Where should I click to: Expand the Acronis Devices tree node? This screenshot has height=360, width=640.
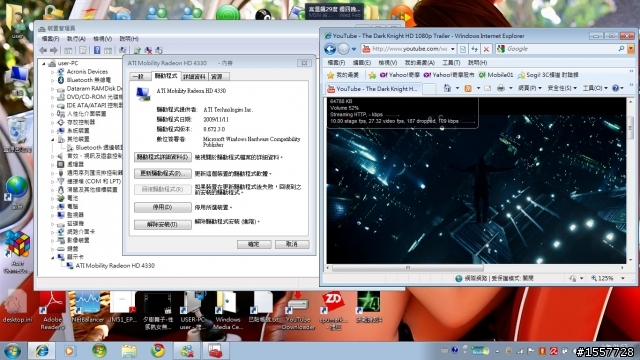[x=52, y=72]
